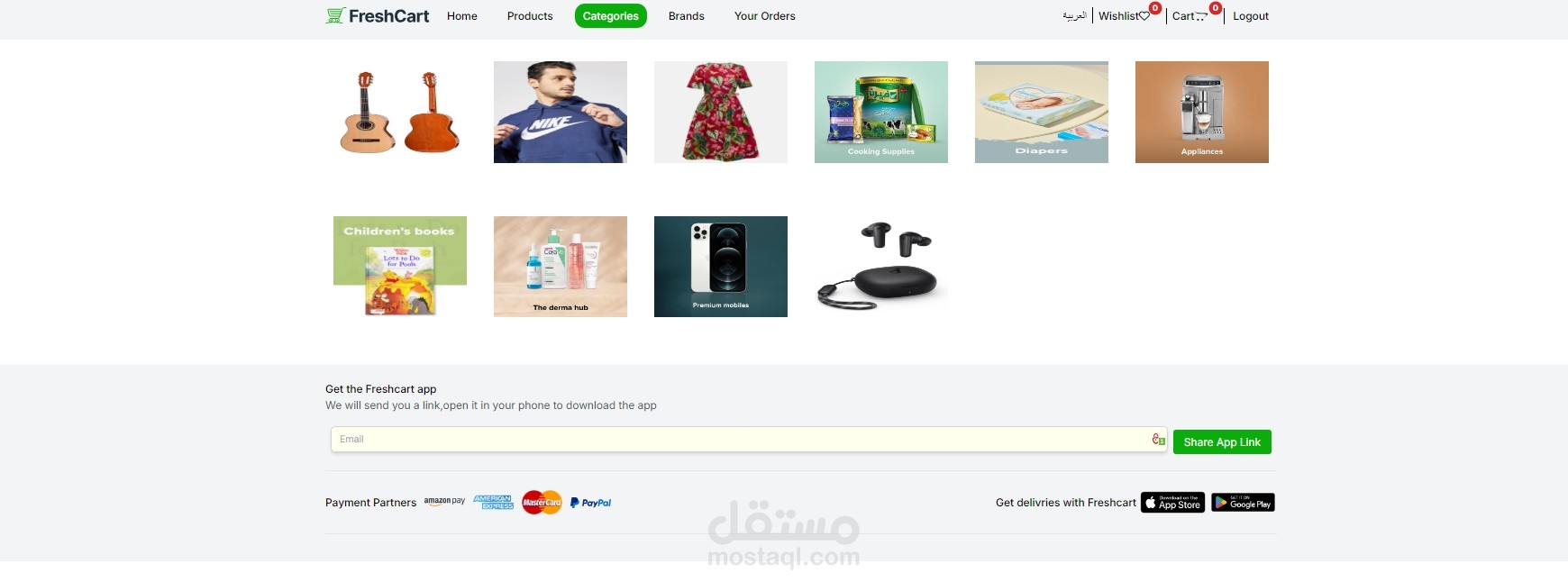Open Your Orders page
1568x582 pixels.
pos(765,16)
